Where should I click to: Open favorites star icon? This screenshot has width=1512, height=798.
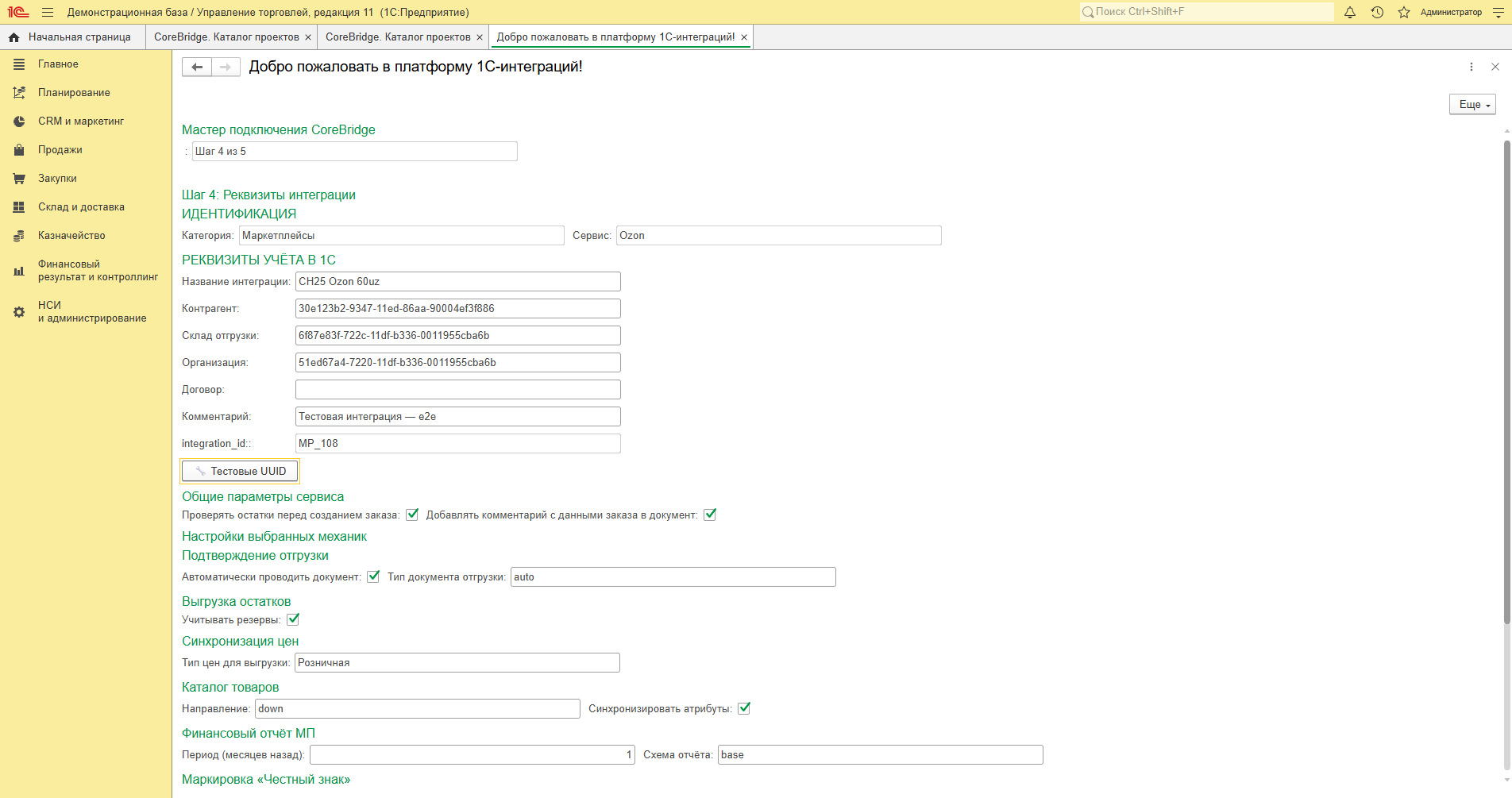click(1404, 12)
